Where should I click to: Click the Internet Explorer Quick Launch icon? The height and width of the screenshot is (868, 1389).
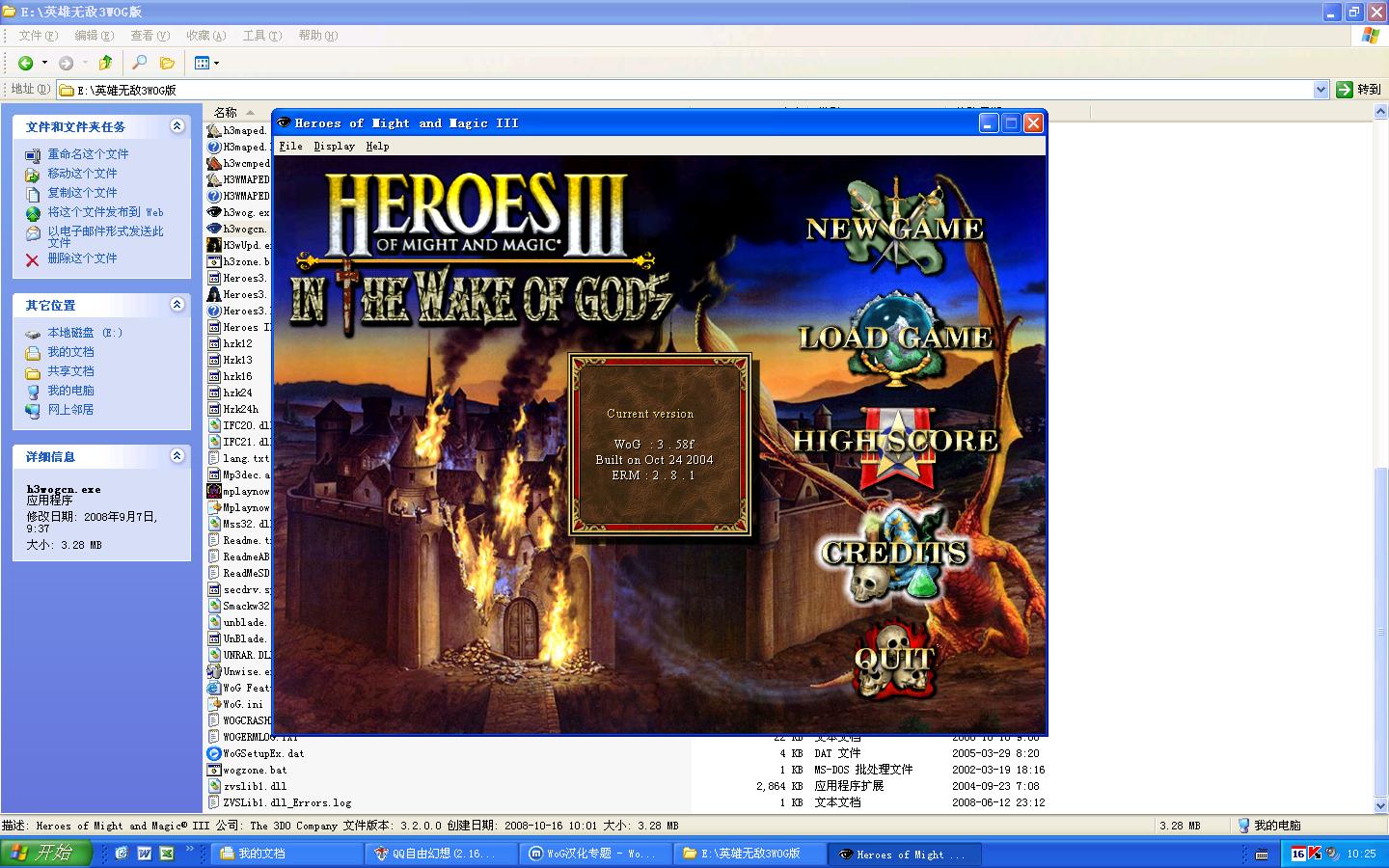tap(122, 854)
